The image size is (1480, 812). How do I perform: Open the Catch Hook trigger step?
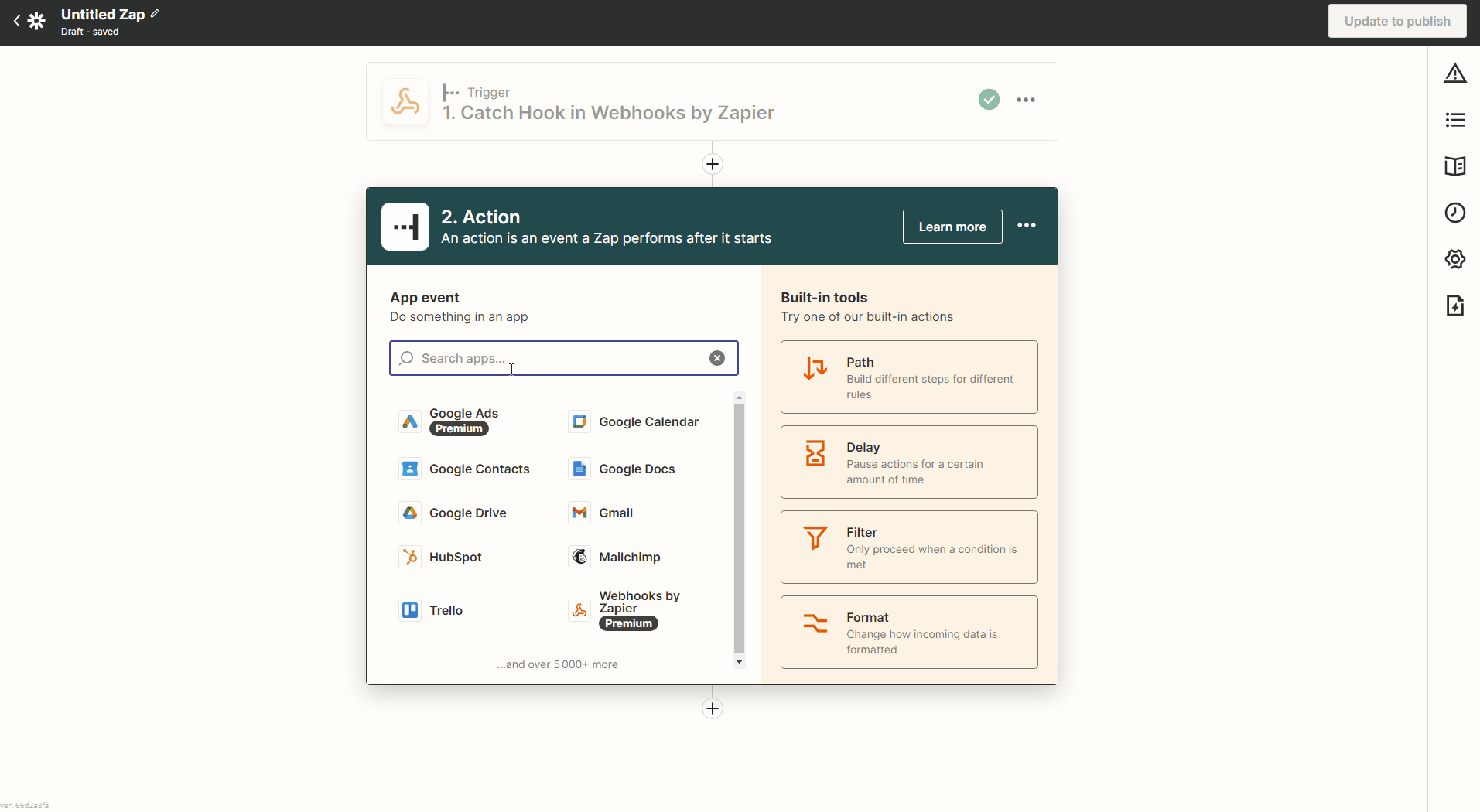pos(712,101)
